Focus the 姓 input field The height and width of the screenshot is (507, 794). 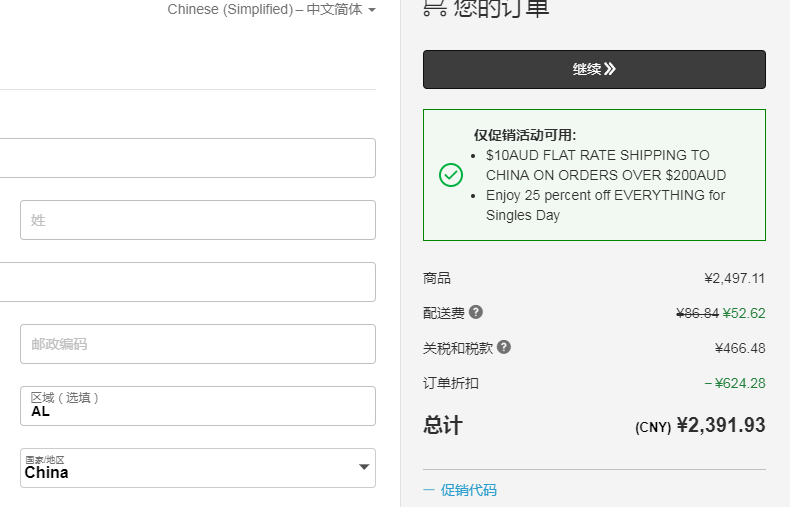pyautogui.click(x=198, y=220)
